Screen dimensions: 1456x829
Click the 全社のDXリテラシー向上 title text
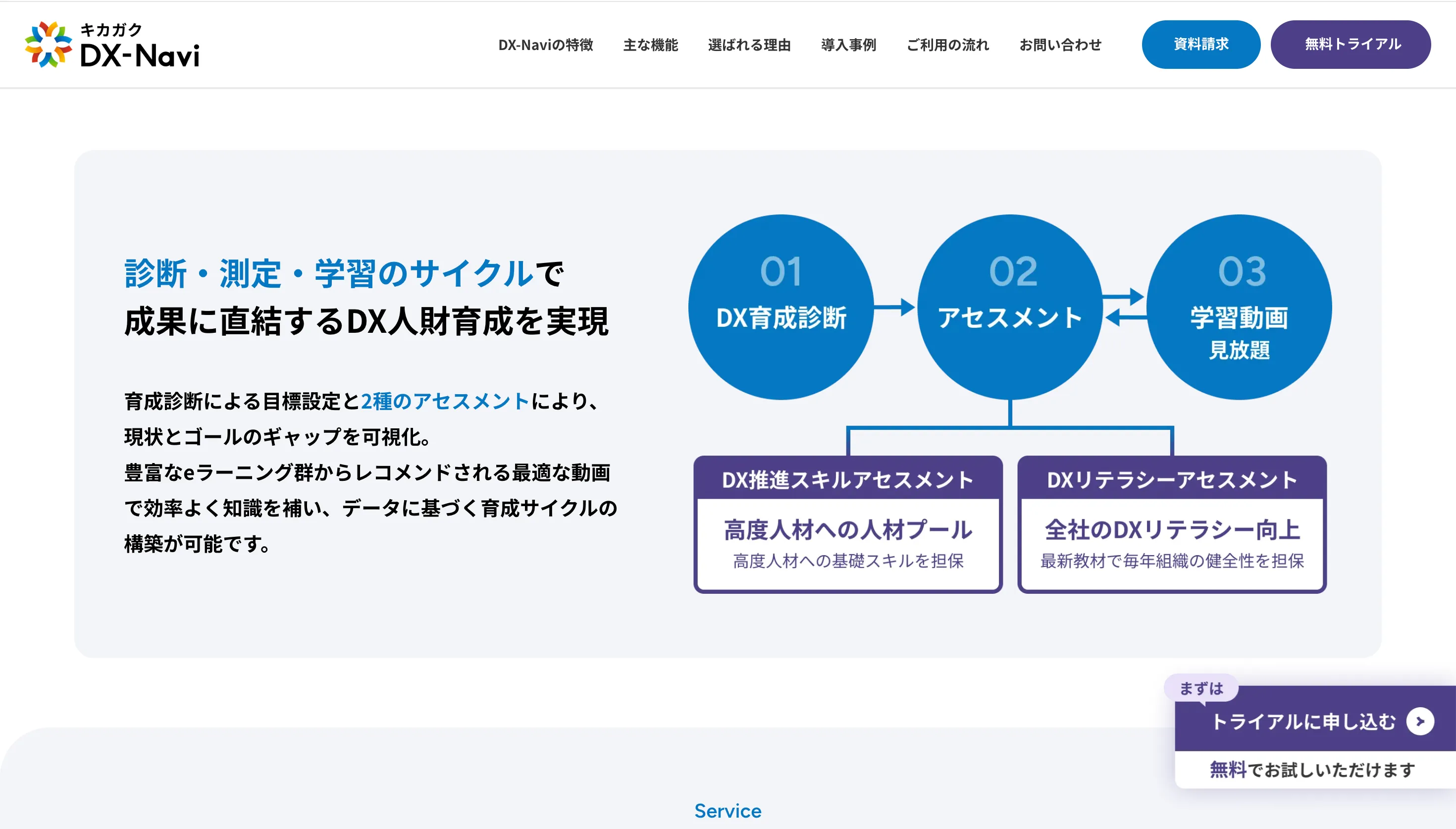(1172, 530)
